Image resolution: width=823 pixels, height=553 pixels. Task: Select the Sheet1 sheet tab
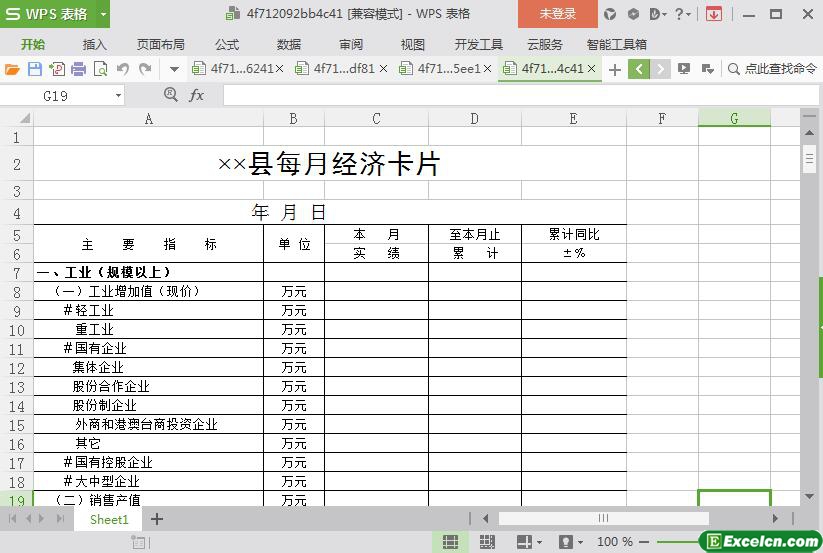109,519
